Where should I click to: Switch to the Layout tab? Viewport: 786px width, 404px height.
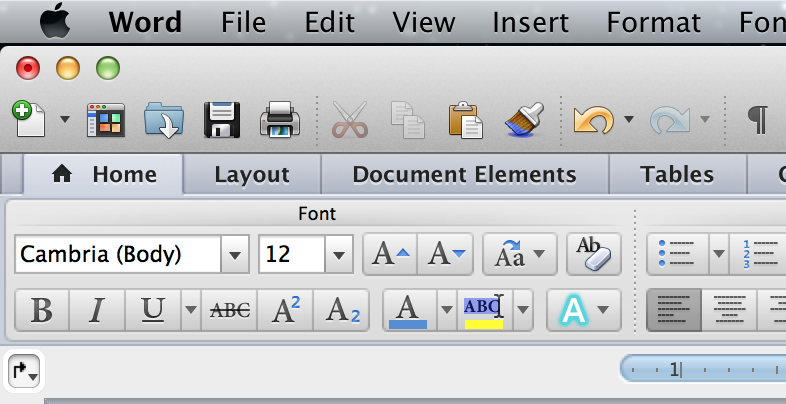pyautogui.click(x=252, y=174)
